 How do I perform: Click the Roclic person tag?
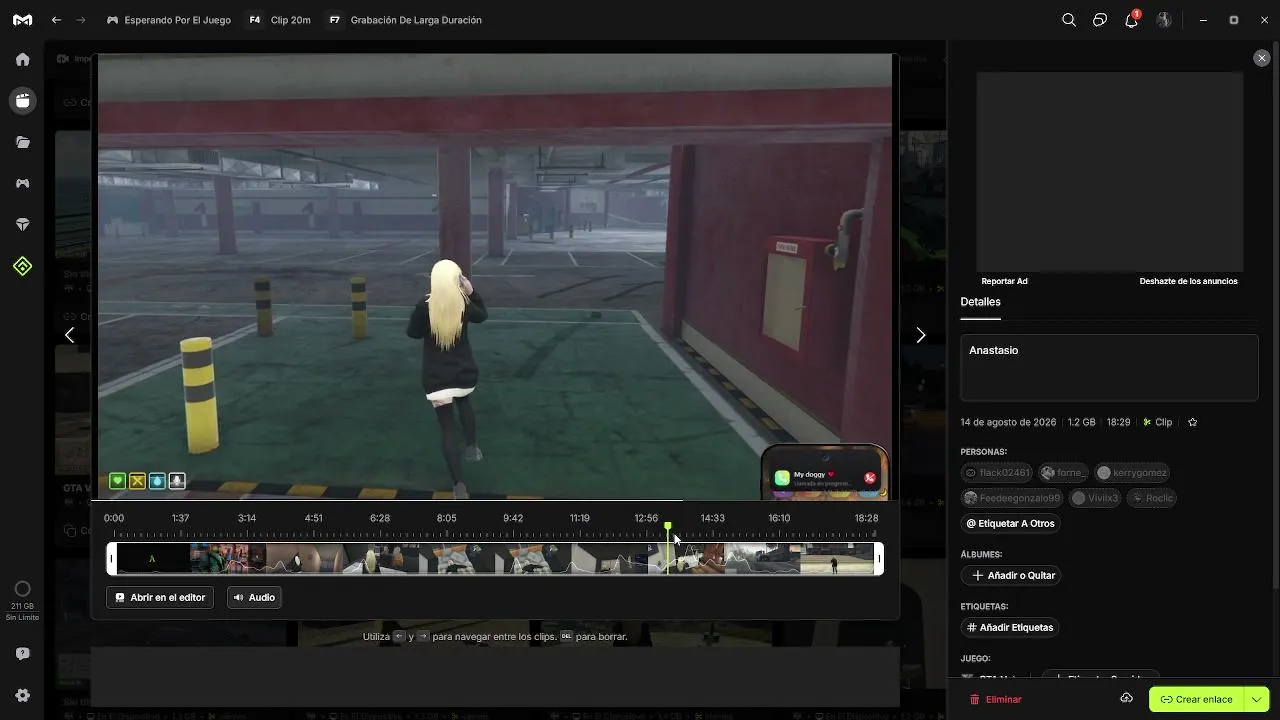1152,498
